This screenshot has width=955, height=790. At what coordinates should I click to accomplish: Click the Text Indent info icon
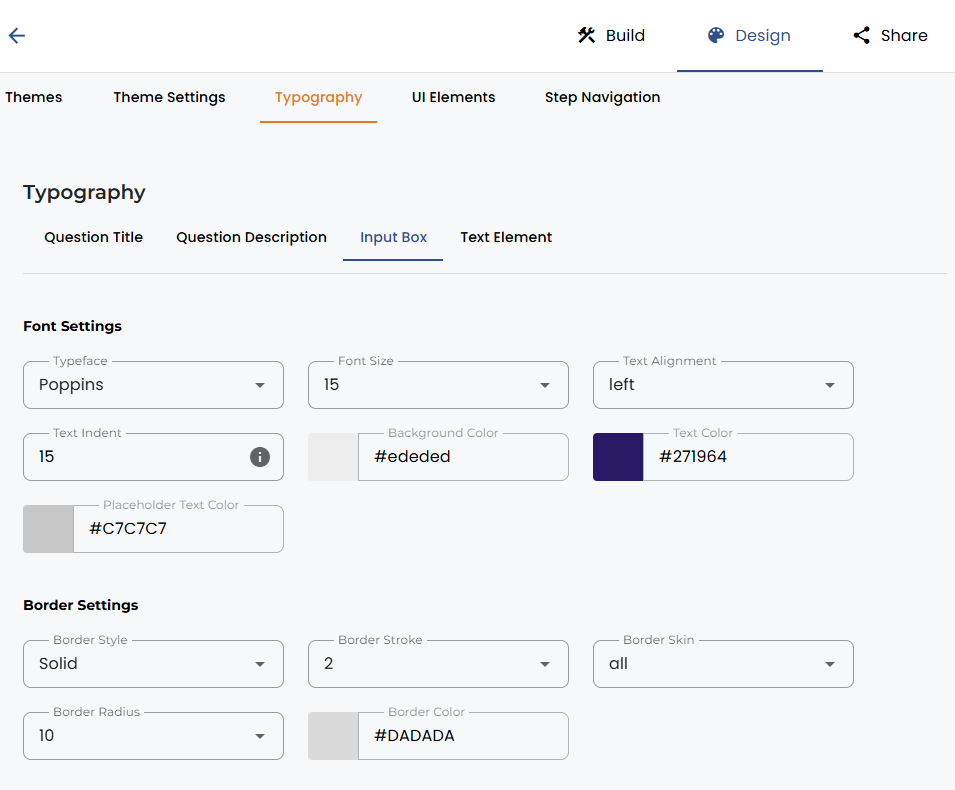(260, 457)
